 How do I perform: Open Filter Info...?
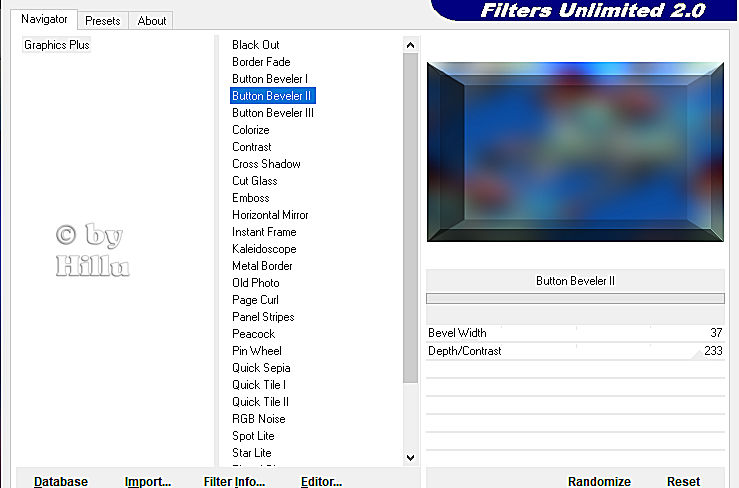(234, 481)
